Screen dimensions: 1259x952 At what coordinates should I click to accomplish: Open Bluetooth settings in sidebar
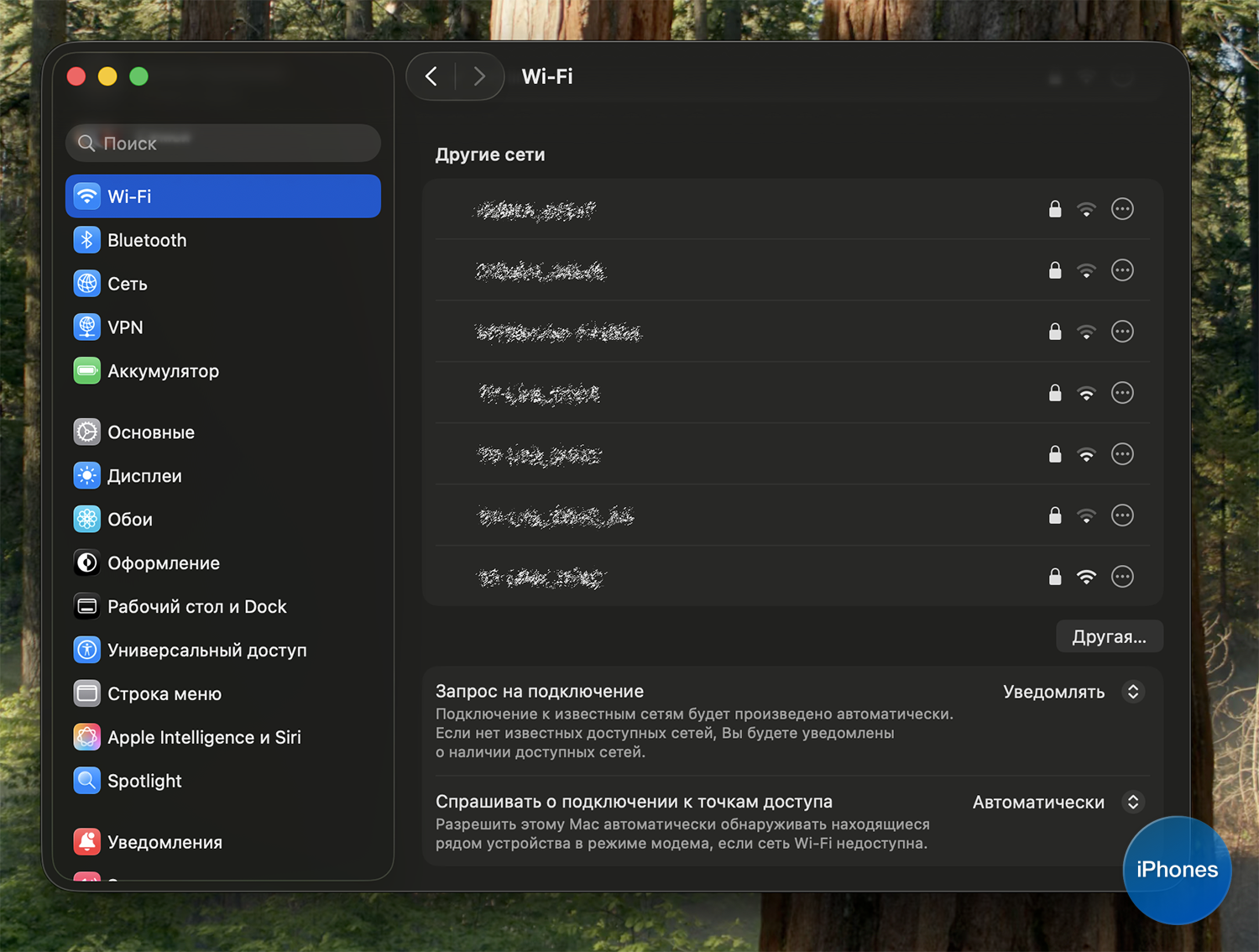click(x=147, y=240)
